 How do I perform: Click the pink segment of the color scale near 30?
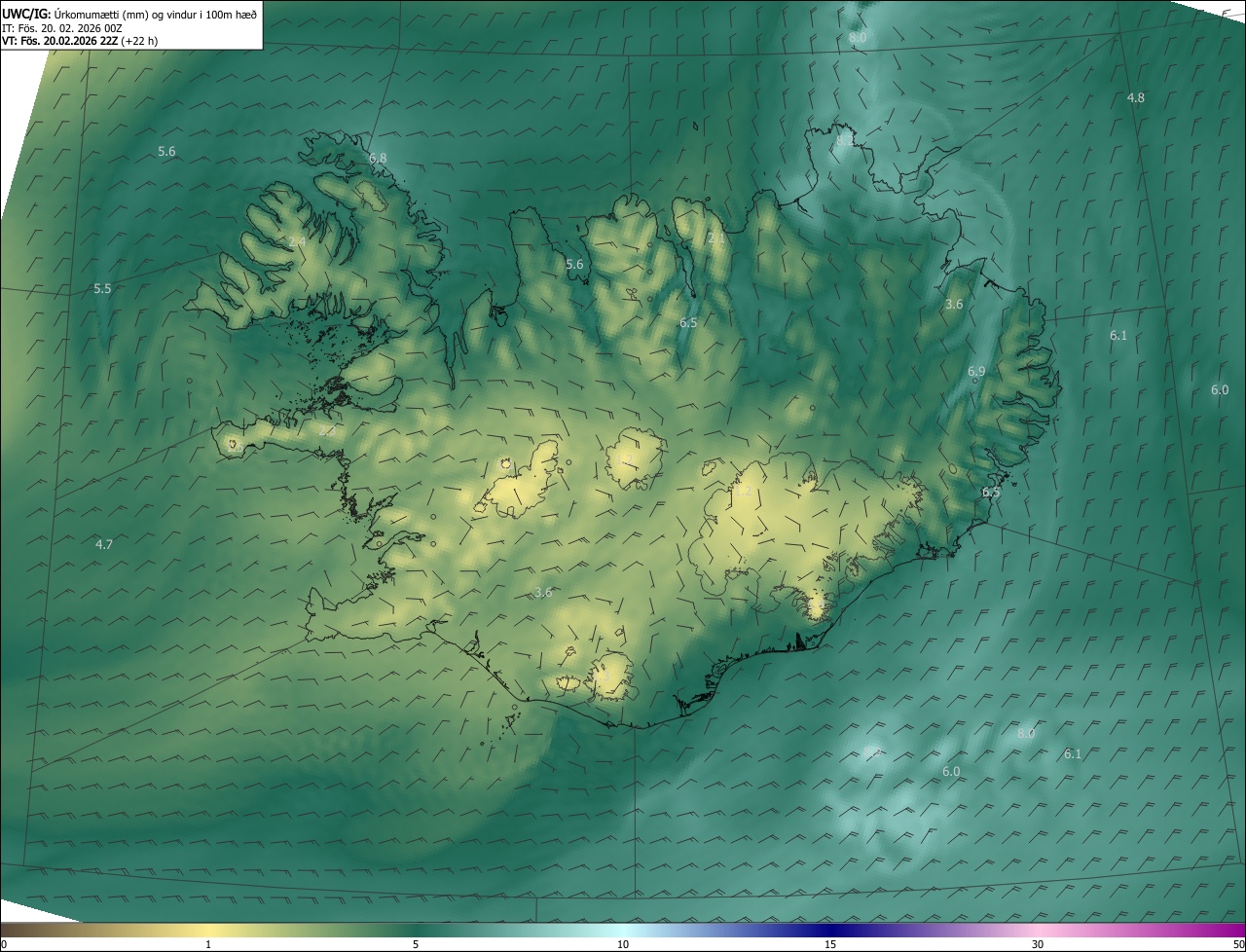1038,930
